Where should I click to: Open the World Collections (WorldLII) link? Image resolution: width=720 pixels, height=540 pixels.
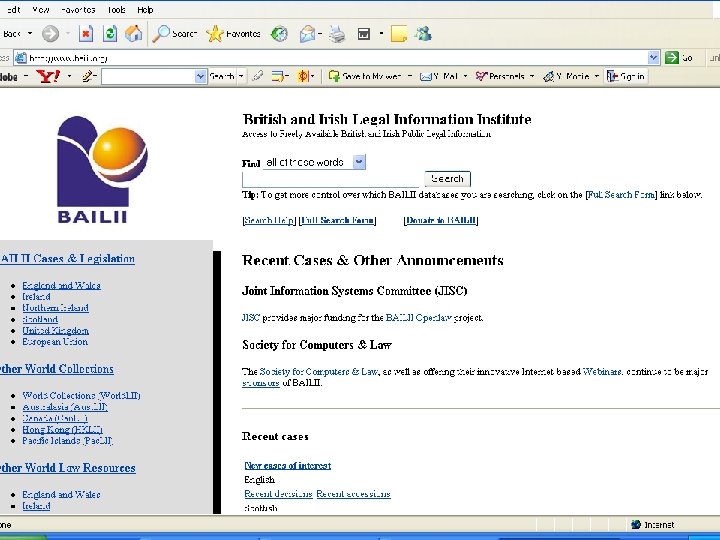pyautogui.click(x=81, y=395)
